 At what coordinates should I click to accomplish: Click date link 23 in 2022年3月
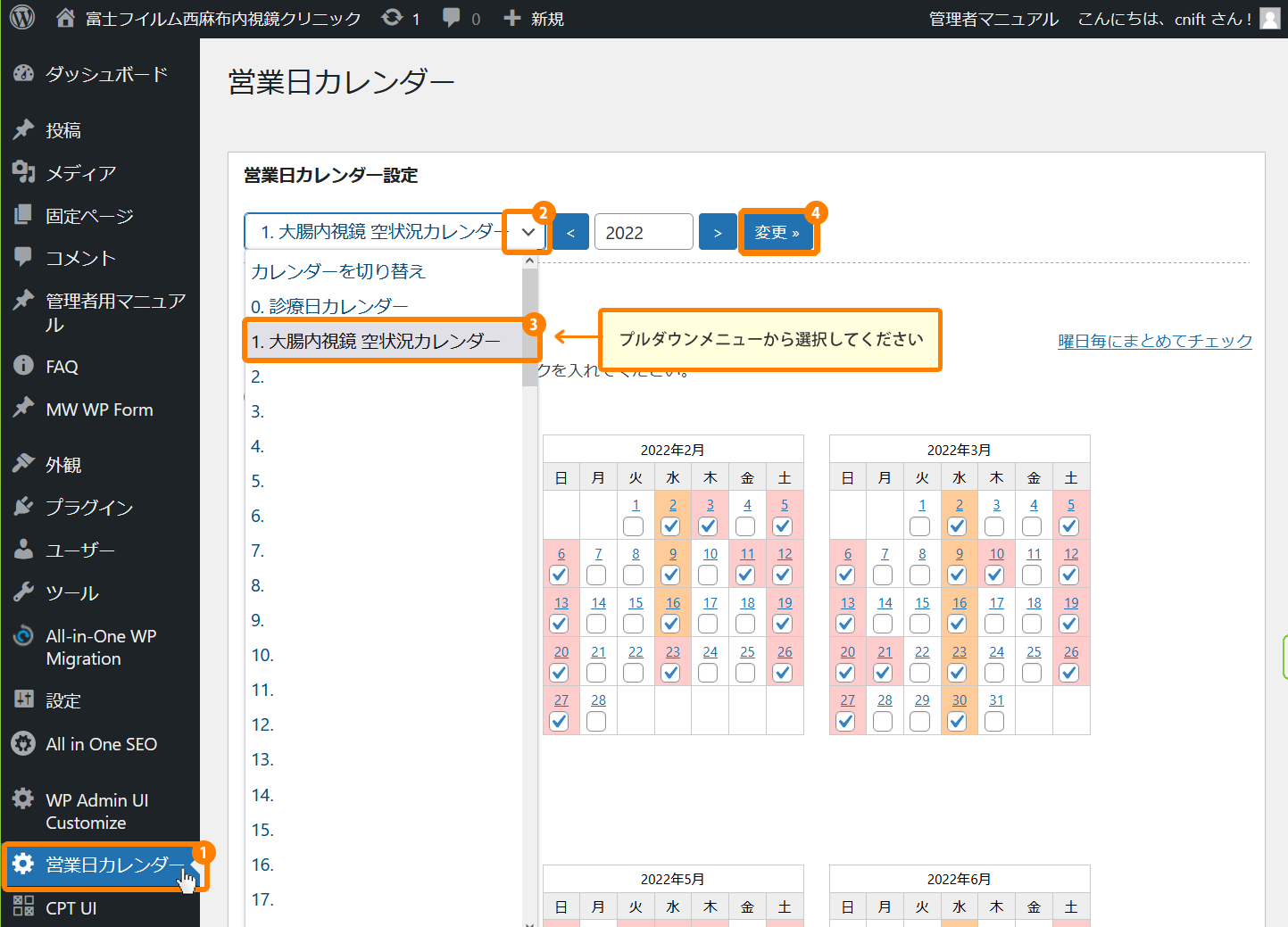(x=960, y=652)
